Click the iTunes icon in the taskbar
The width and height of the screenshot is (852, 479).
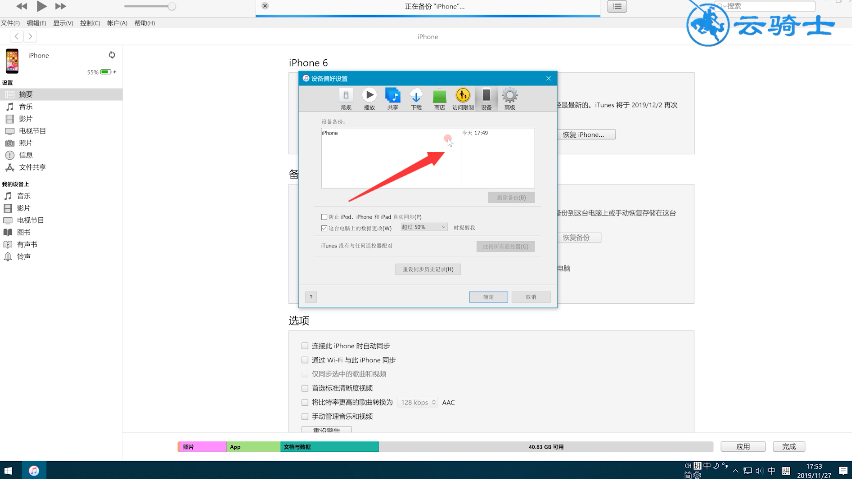(x=34, y=470)
